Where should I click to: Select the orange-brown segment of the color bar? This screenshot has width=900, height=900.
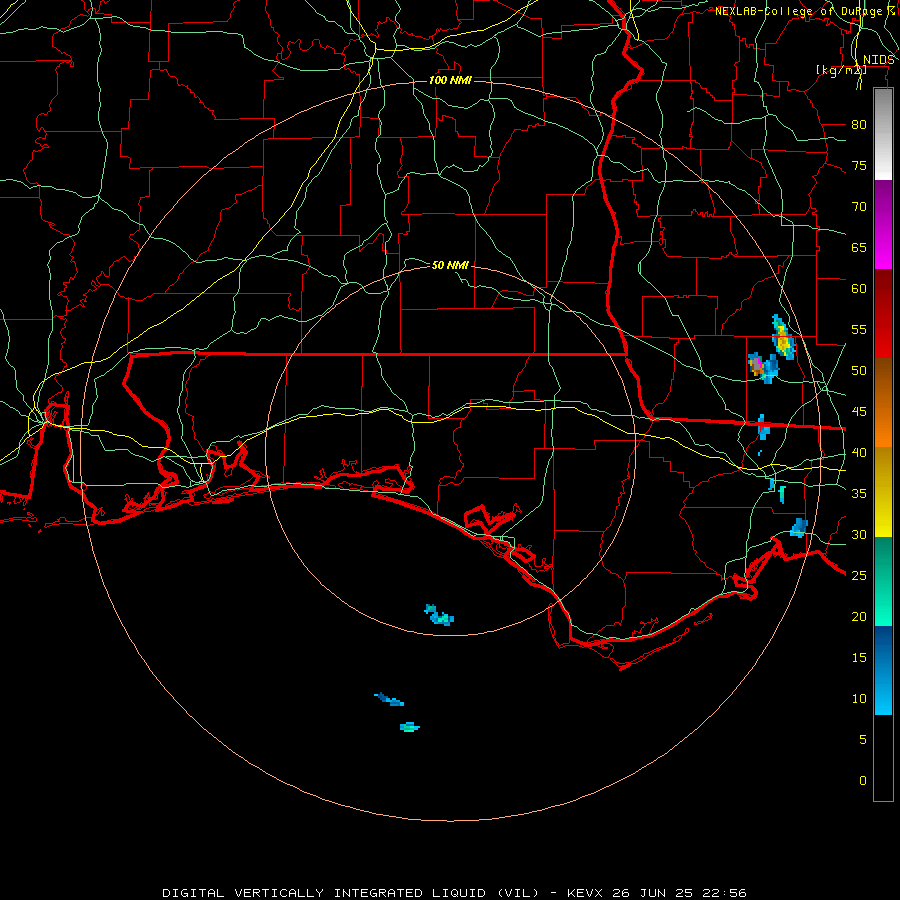(x=883, y=402)
